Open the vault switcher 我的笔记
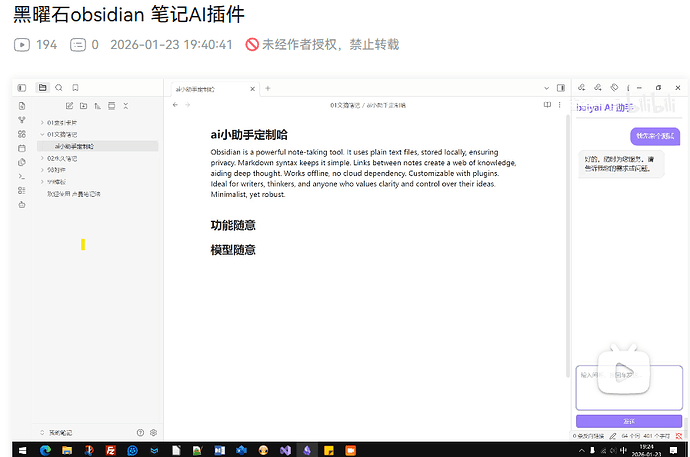The width and height of the screenshot is (690, 457). 56,433
